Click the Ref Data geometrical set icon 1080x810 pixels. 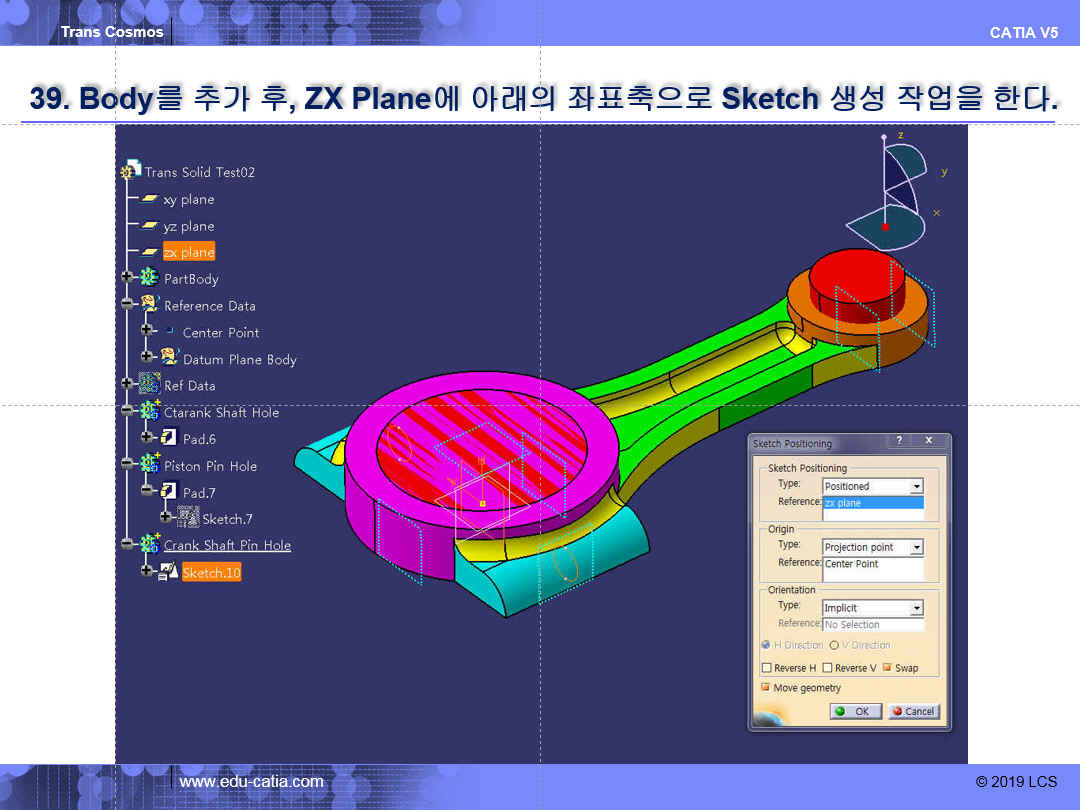pos(149,385)
